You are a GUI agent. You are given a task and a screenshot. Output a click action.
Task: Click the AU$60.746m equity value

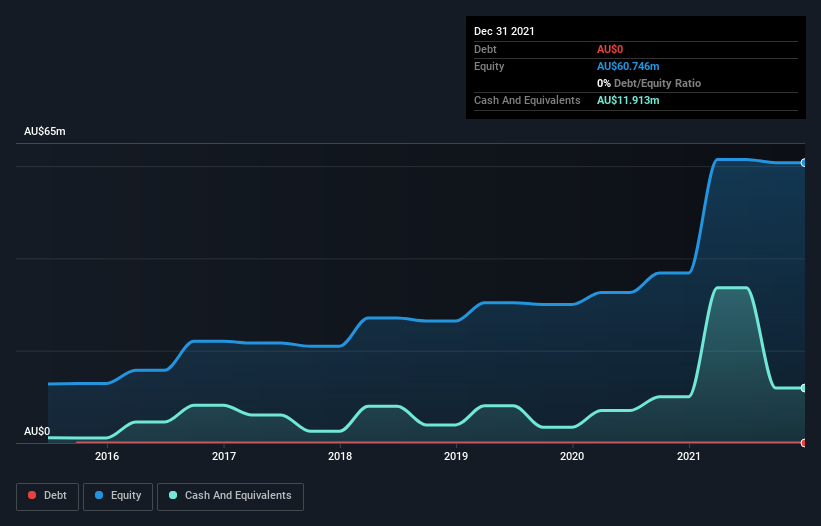point(628,66)
